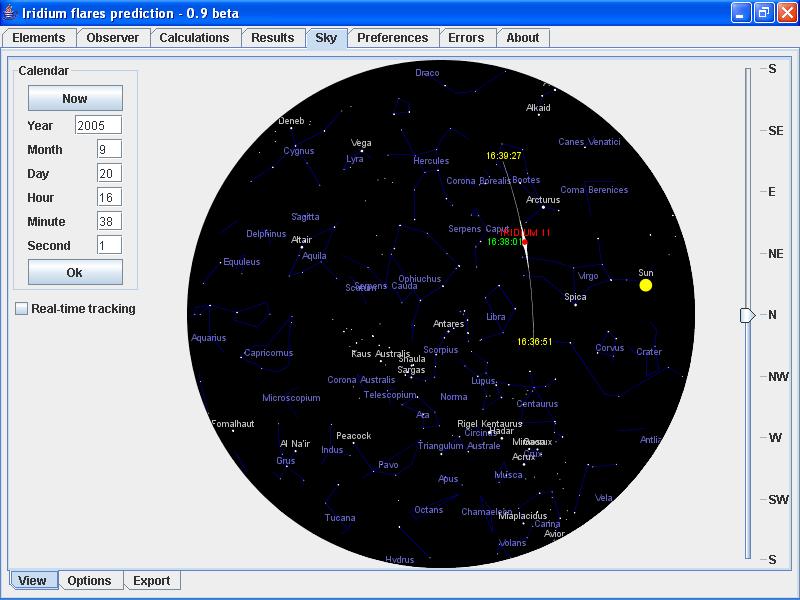Click the Arcturus star label
The image size is (800, 600).
tap(543, 199)
